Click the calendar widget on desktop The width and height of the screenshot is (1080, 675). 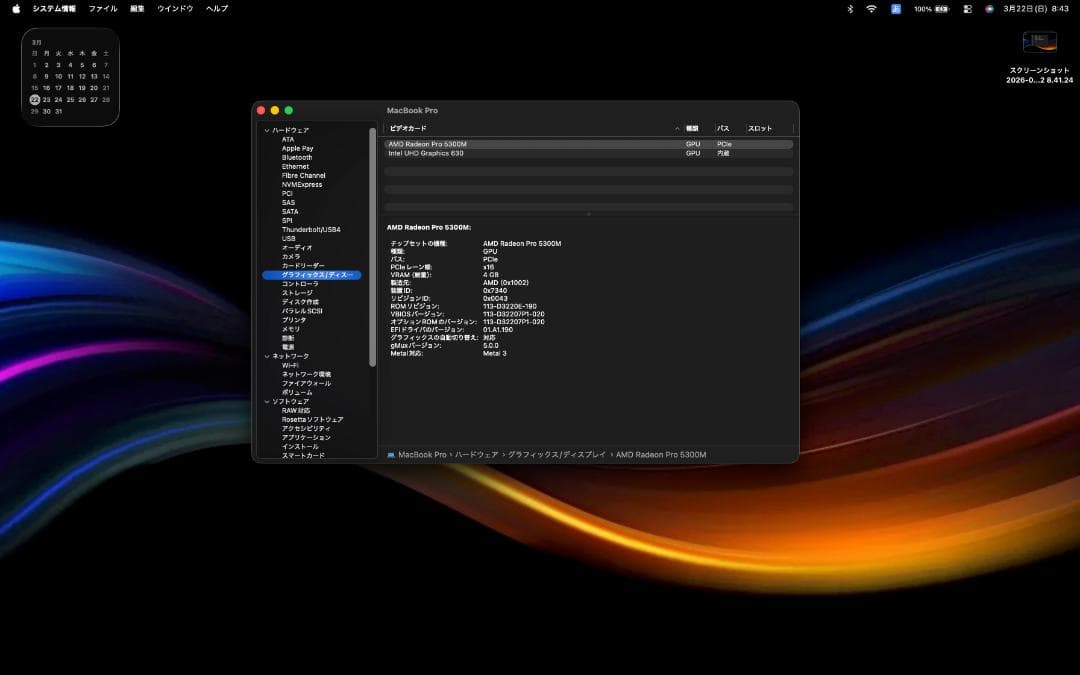point(70,76)
